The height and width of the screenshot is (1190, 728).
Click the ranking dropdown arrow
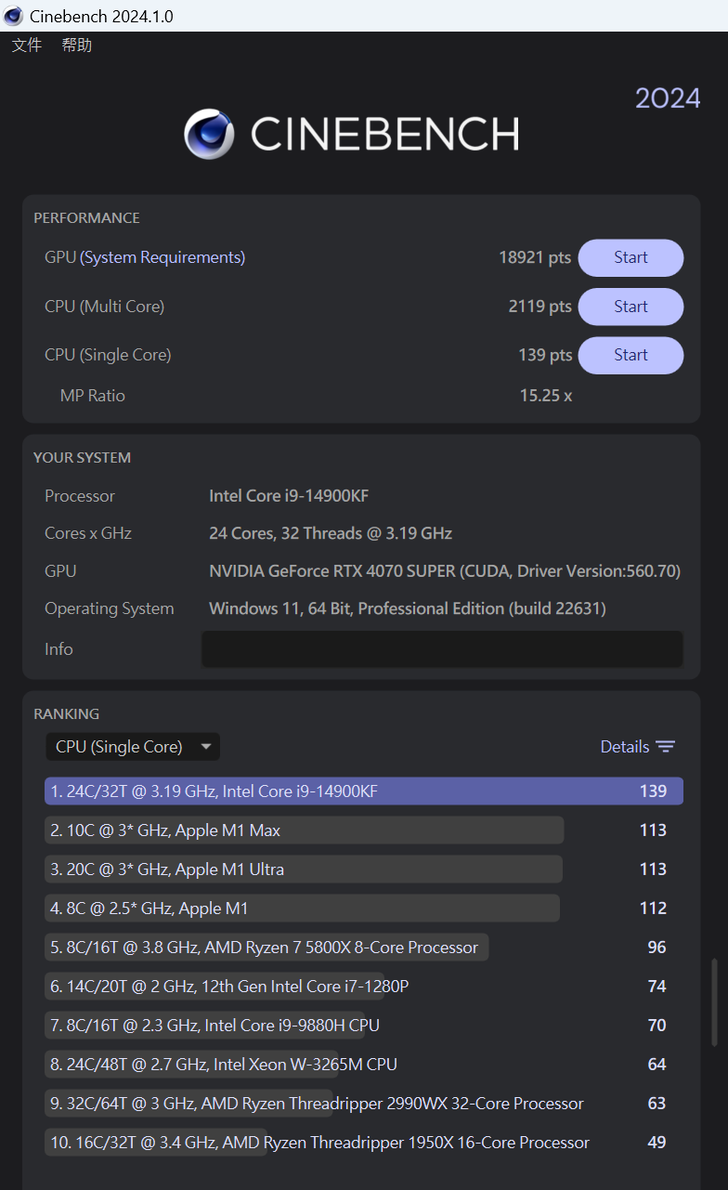click(x=206, y=747)
